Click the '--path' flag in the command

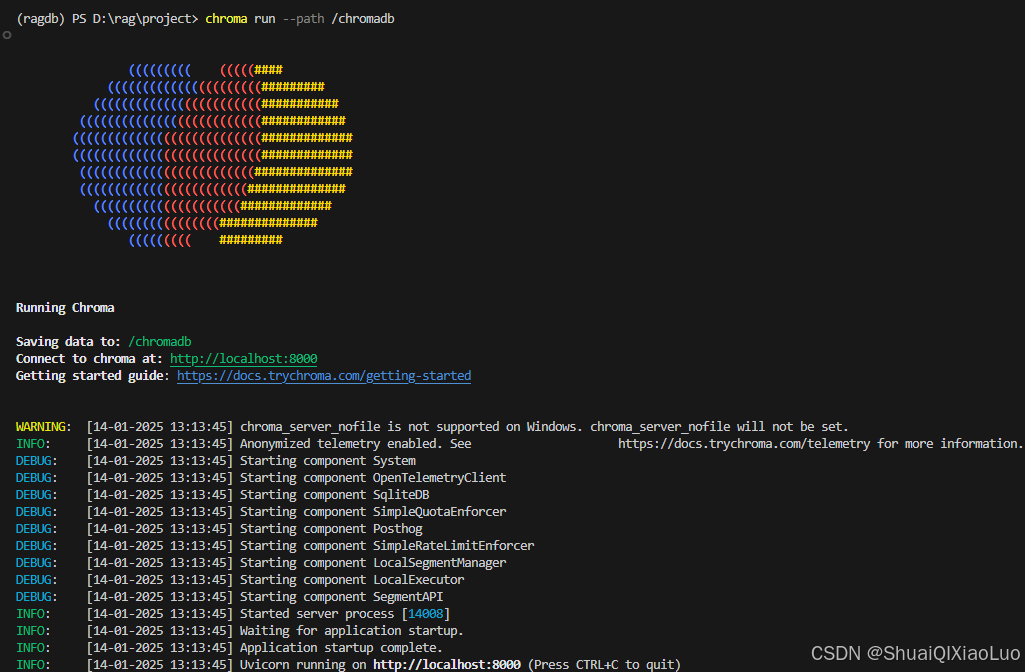coord(303,18)
